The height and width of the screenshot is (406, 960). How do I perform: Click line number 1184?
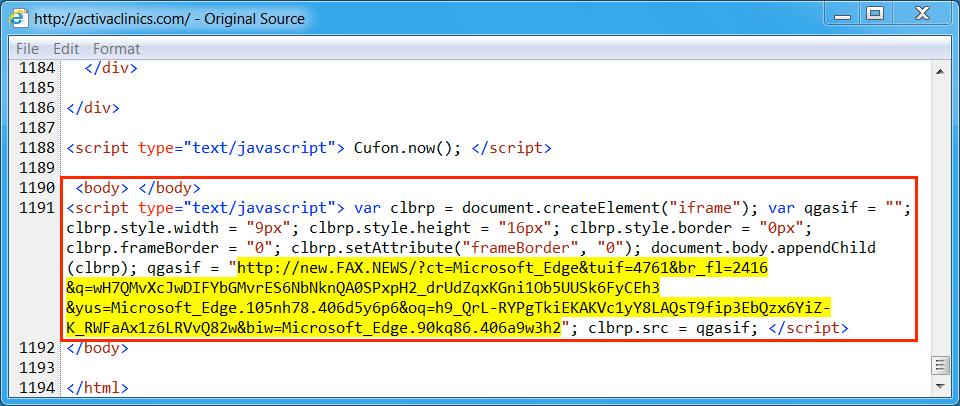pos(36,67)
